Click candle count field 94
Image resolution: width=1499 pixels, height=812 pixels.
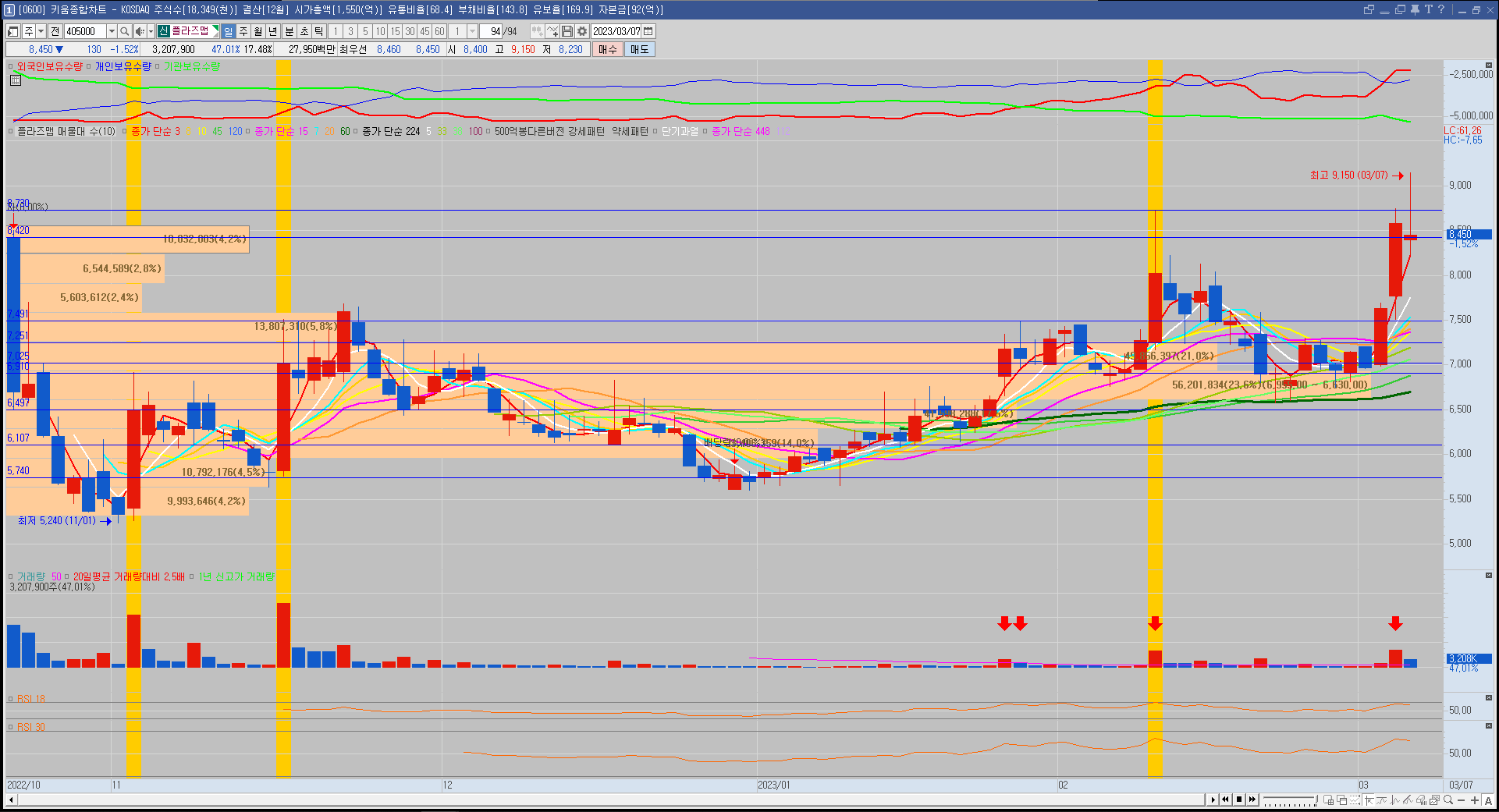point(492,31)
